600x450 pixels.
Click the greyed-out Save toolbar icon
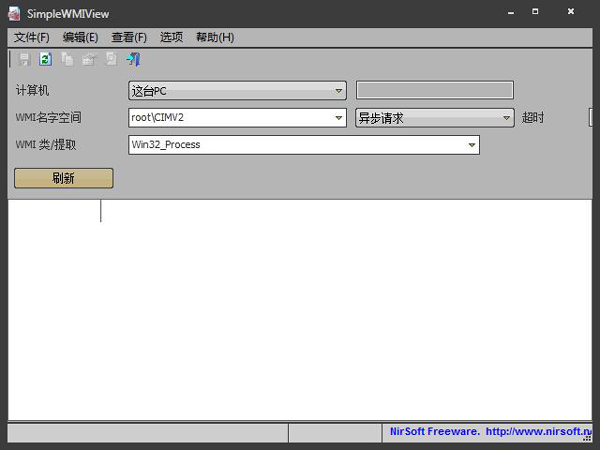[x=24, y=59]
